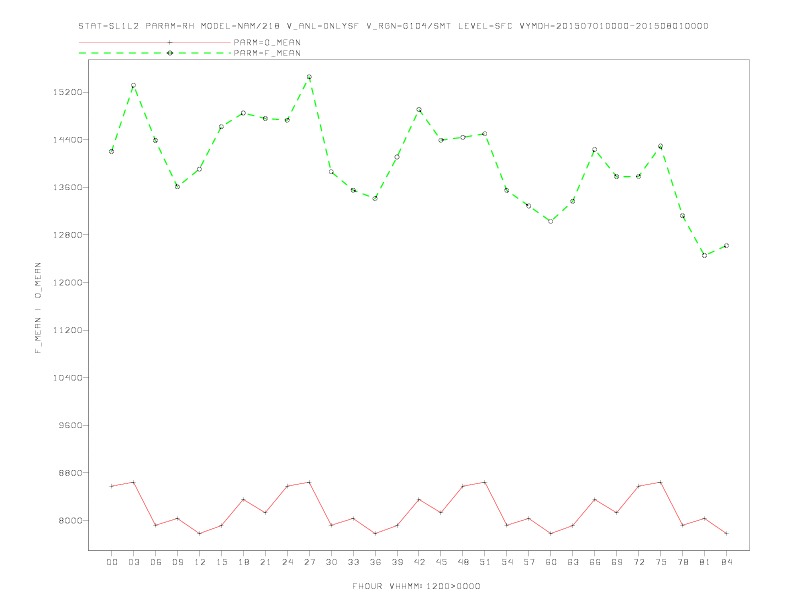Pick the red O_MEAN point at hour 18
Screen dimensions: 792x612
(243, 499)
